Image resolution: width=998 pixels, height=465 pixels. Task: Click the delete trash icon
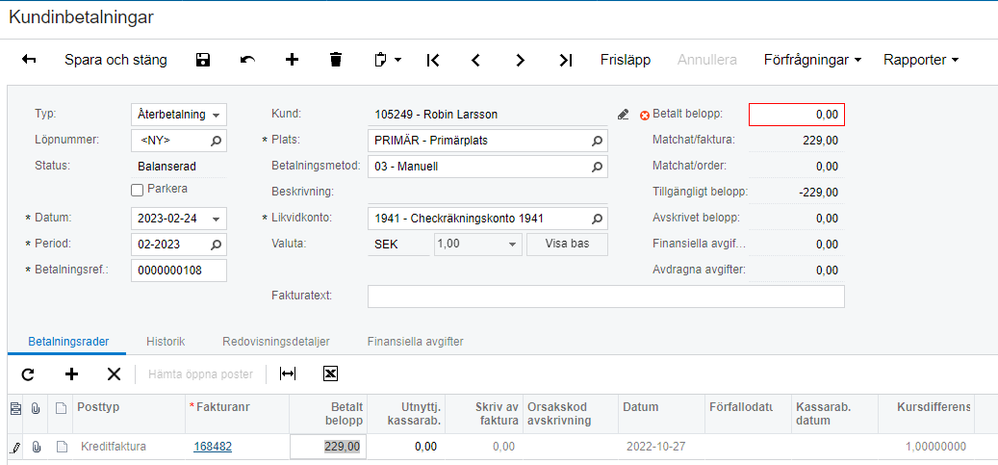(336, 60)
